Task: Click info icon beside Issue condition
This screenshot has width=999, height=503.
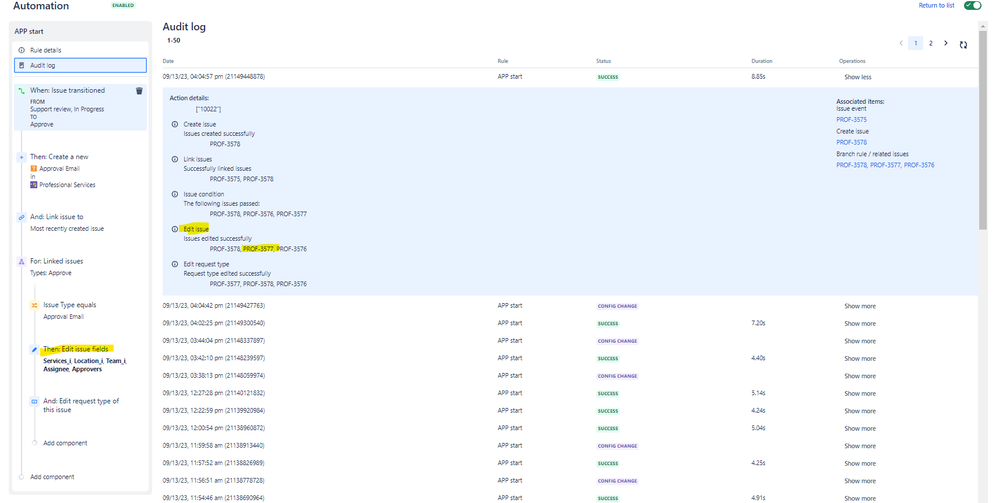Action: (175, 194)
